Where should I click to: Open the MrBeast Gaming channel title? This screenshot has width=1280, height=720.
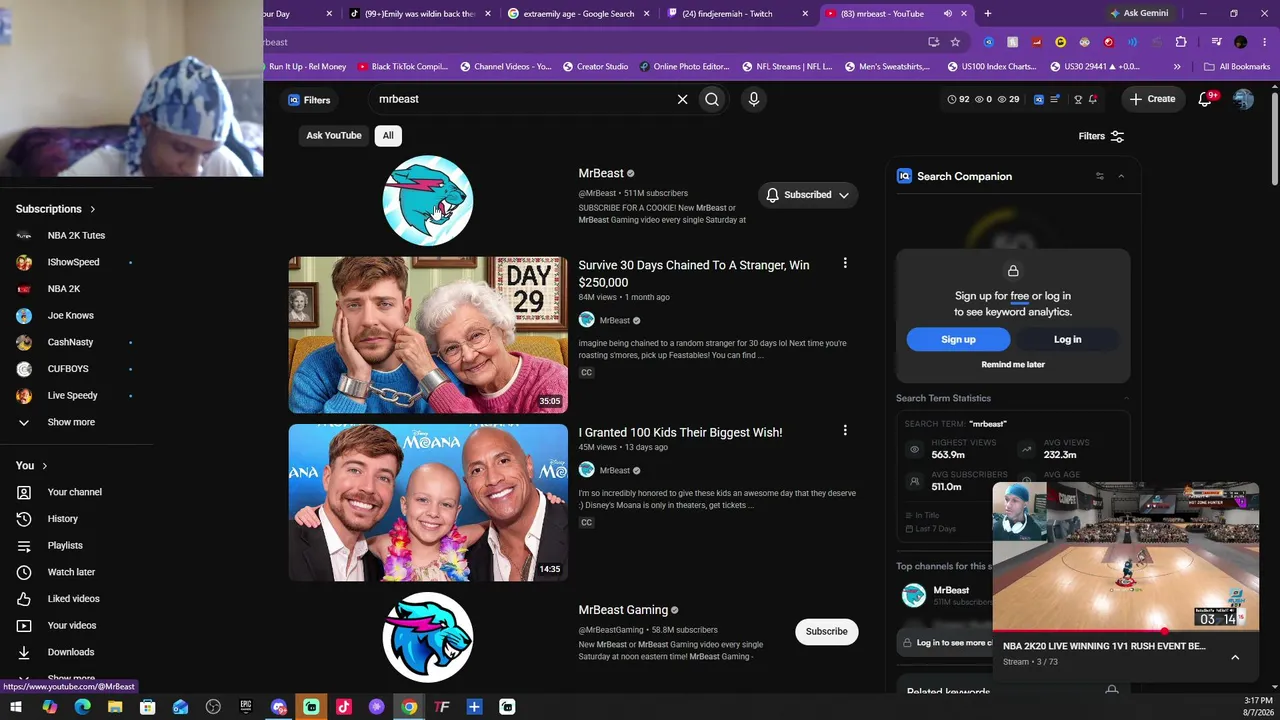point(623,610)
